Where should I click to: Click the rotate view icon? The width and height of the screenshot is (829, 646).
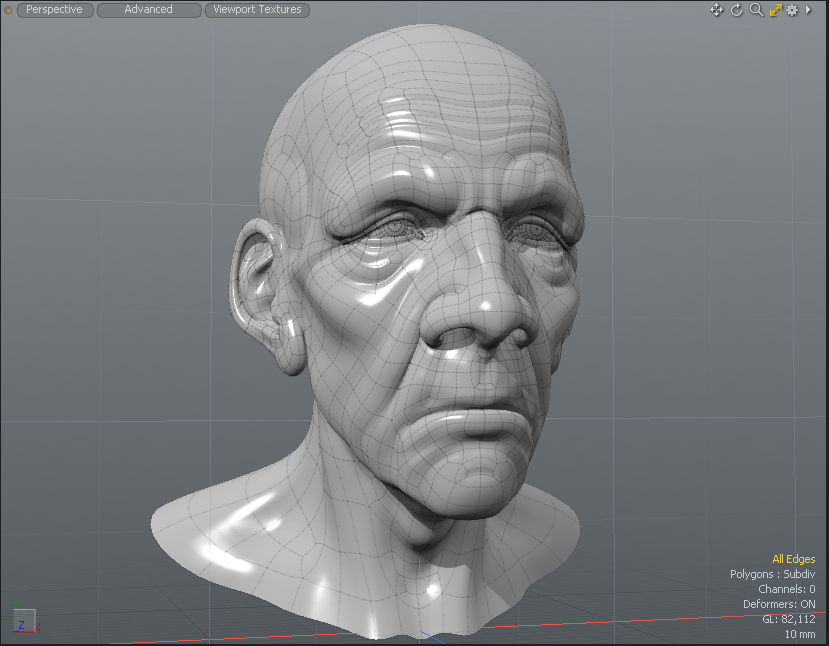[737, 10]
